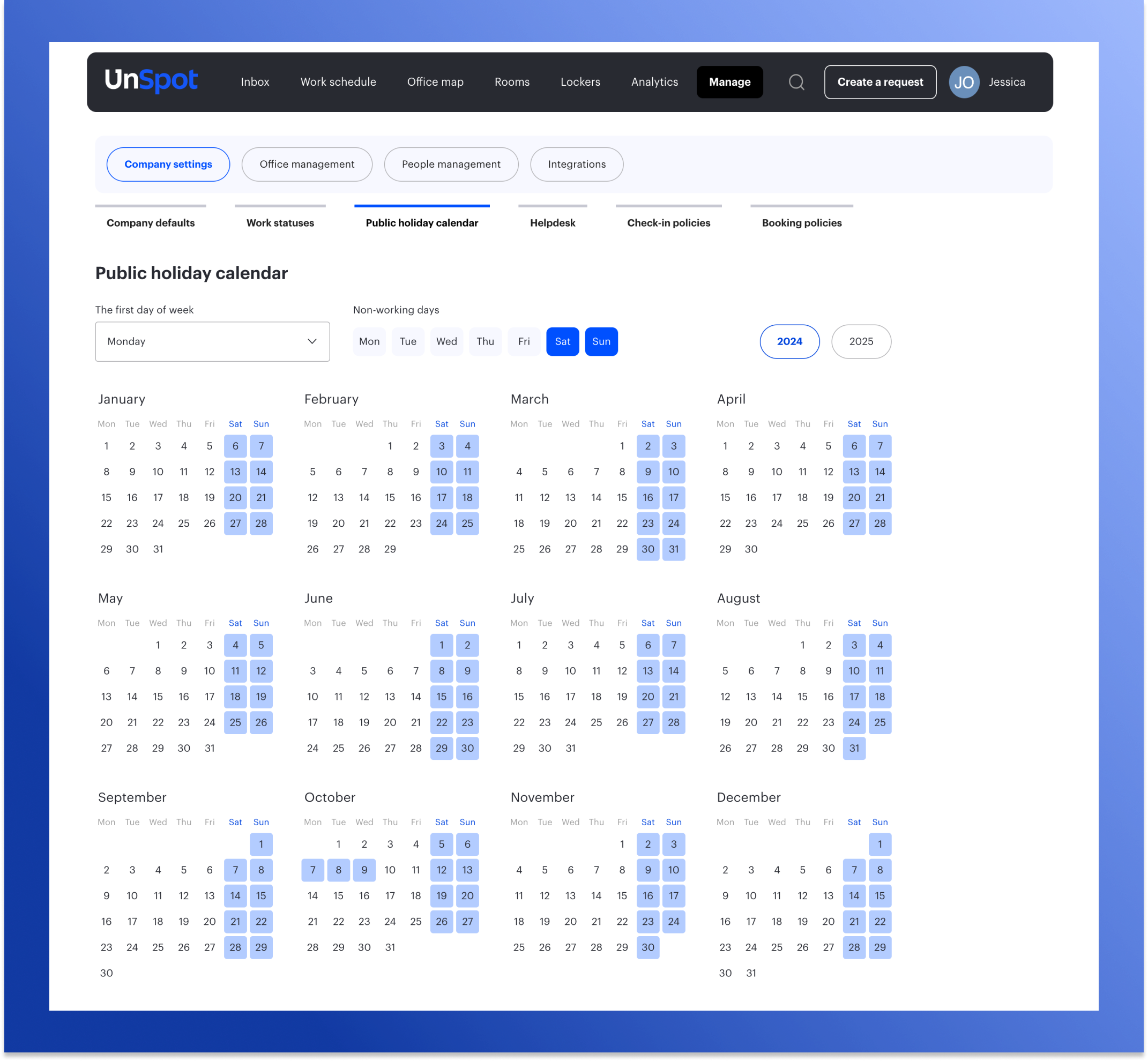Toggle Thu as non-working day
The height and width of the screenshot is (1061, 1148).
[x=485, y=342]
